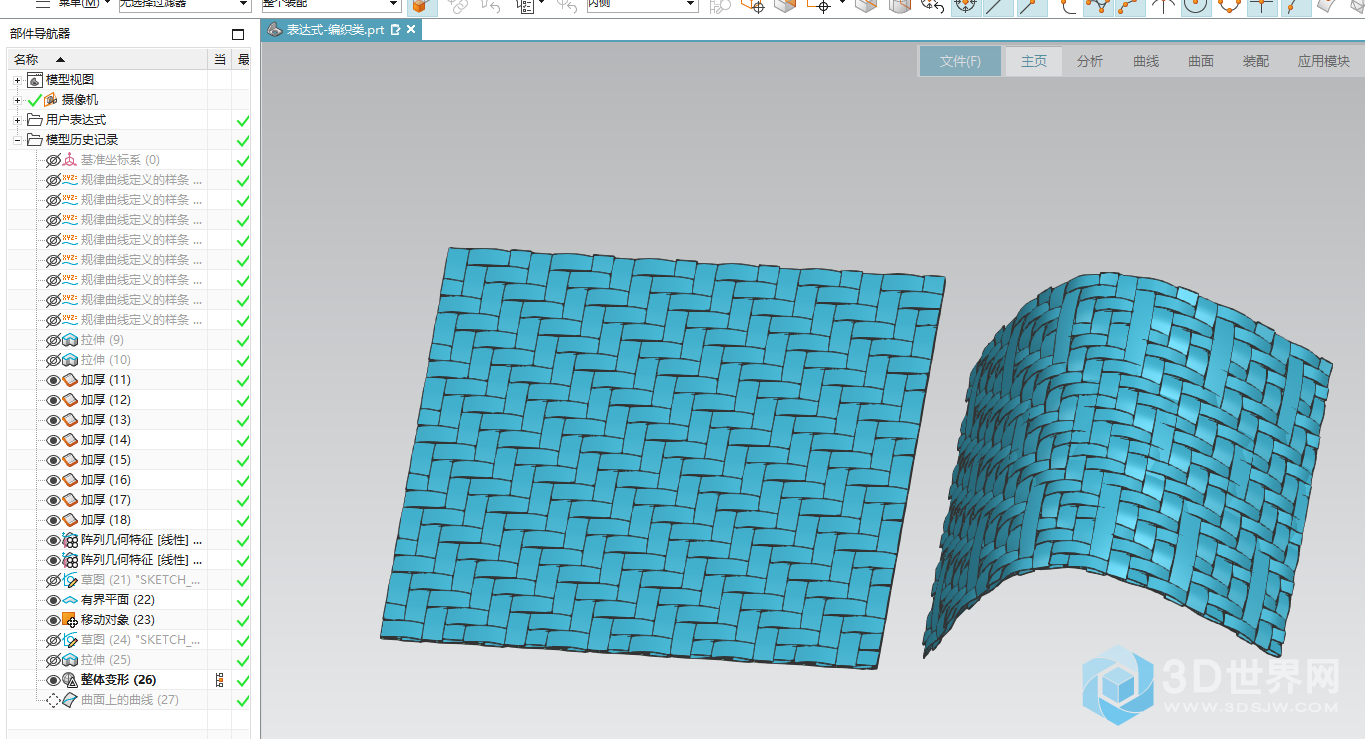Click the 拉伸 (25) extrude feature icon
Viewport: 1365px width, 739px height.
coord(70,660)
